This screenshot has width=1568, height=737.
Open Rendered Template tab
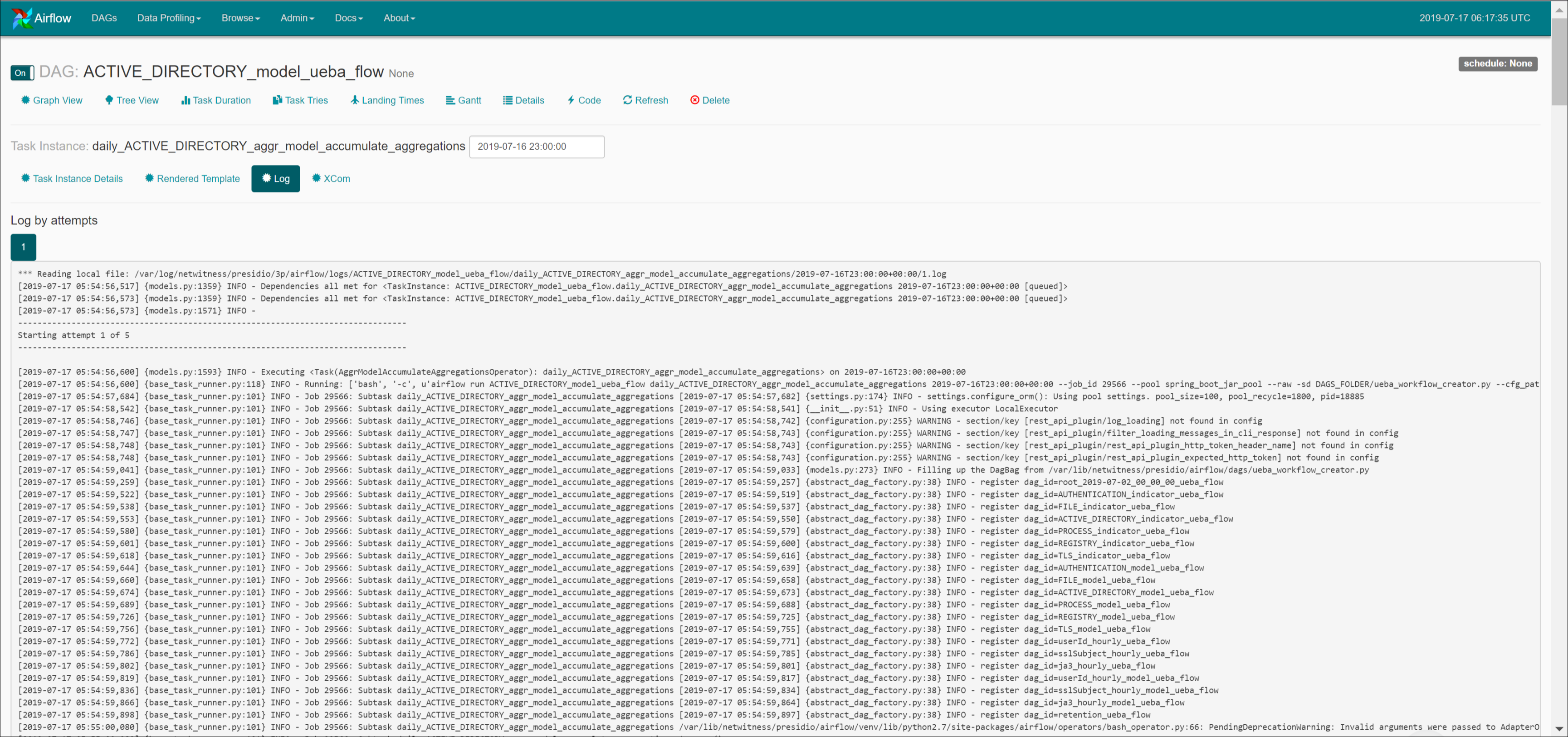tap(192, 178)
